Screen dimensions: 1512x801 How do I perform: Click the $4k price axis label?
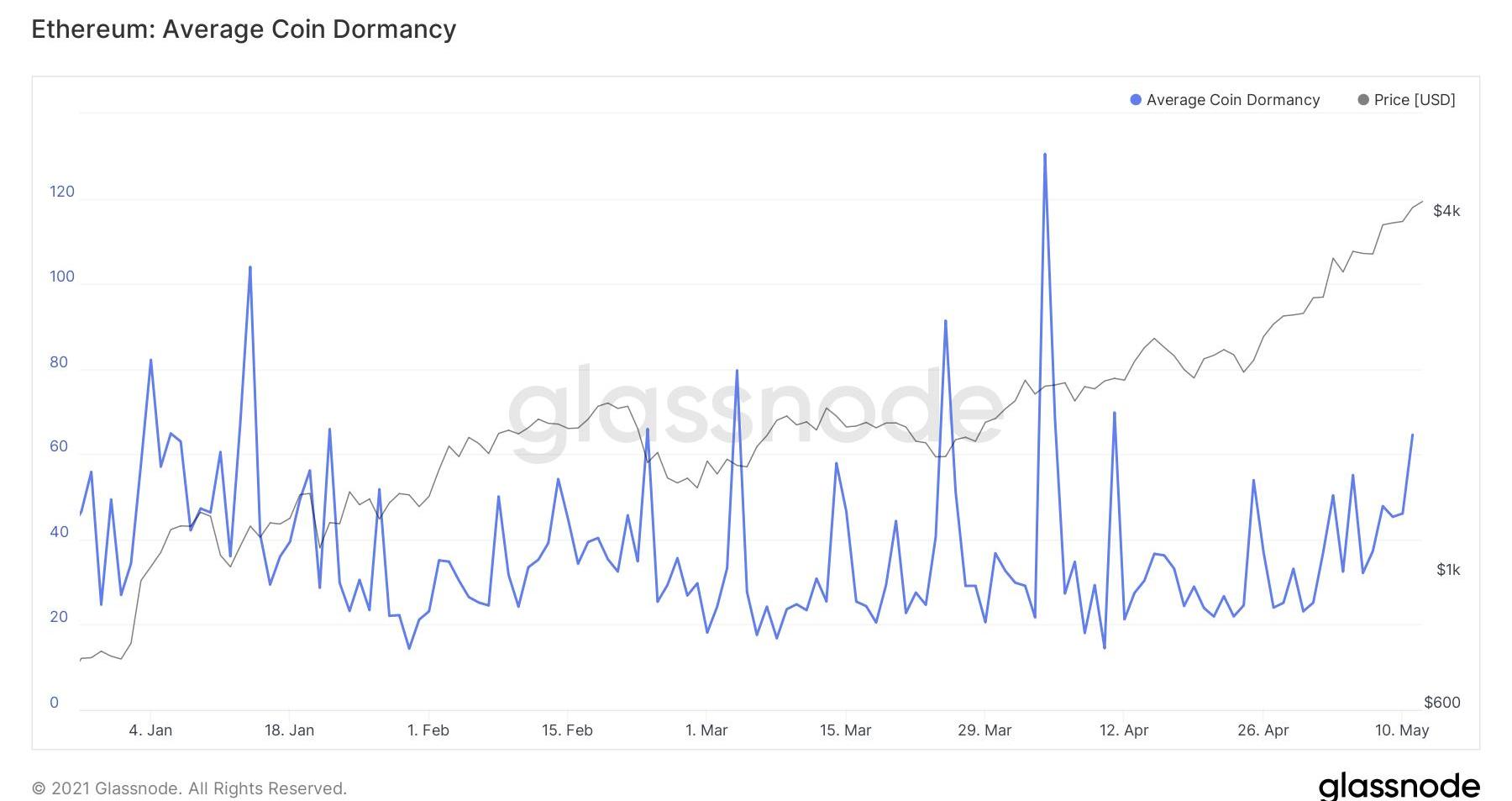(x=1446, y=211)
